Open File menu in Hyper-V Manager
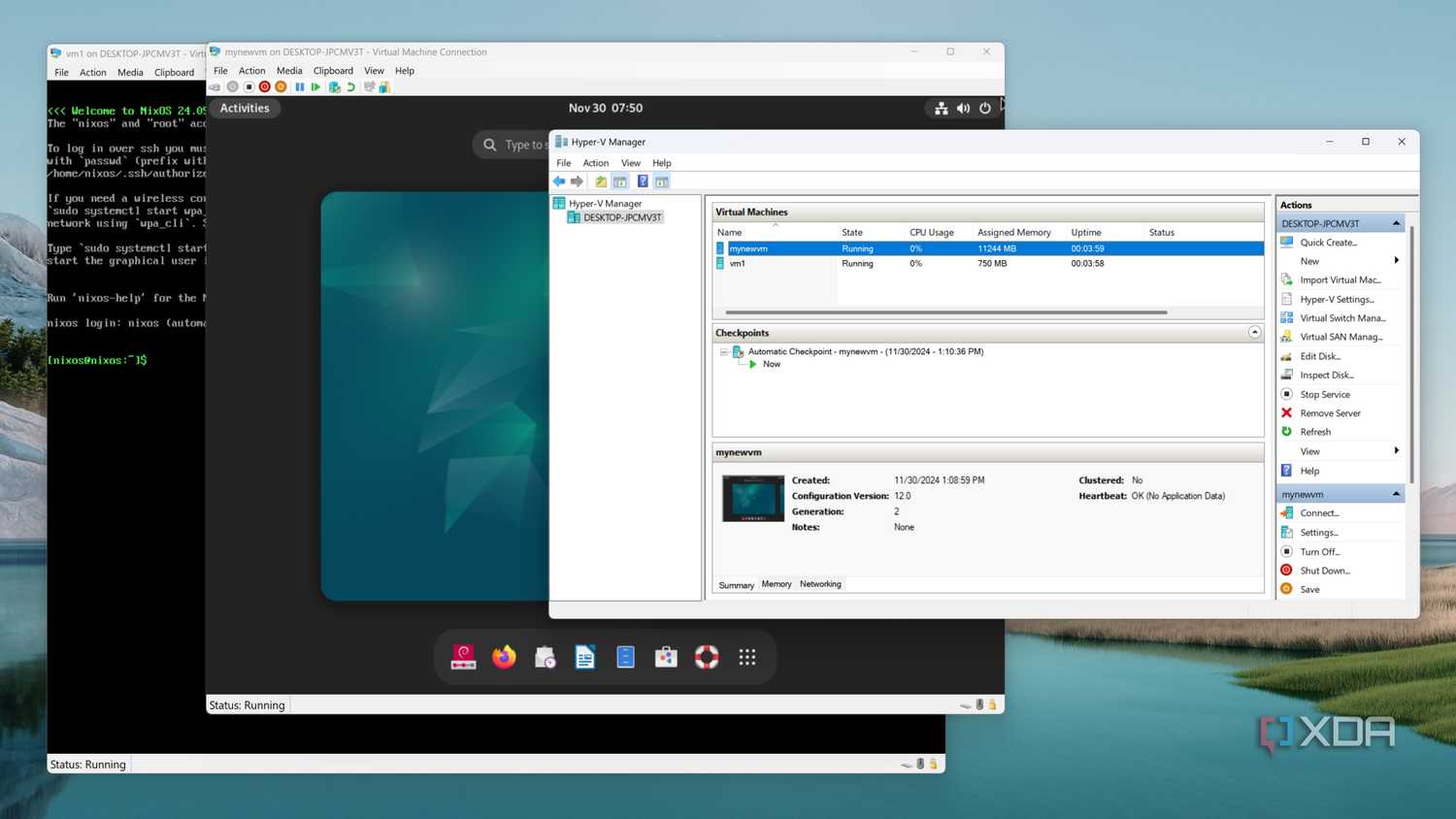 pos(563,163)
